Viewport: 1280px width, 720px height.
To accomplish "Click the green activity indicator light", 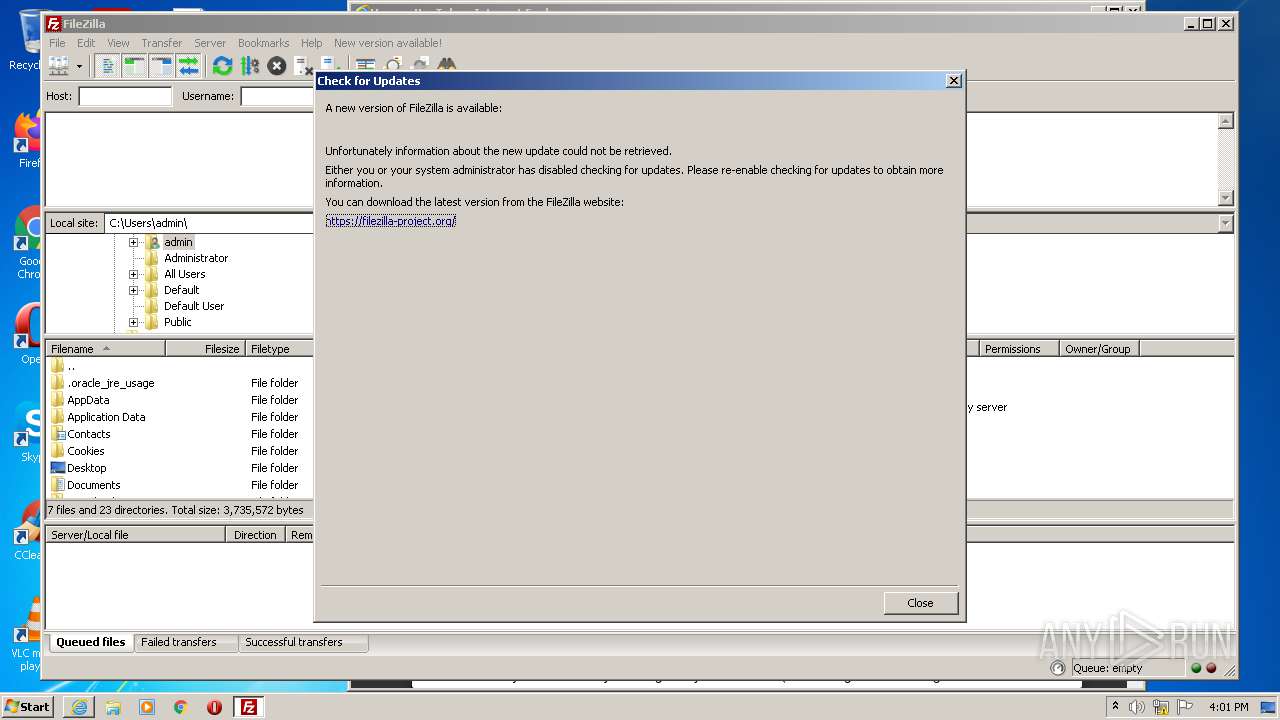I will click(x=1196, y=668).
